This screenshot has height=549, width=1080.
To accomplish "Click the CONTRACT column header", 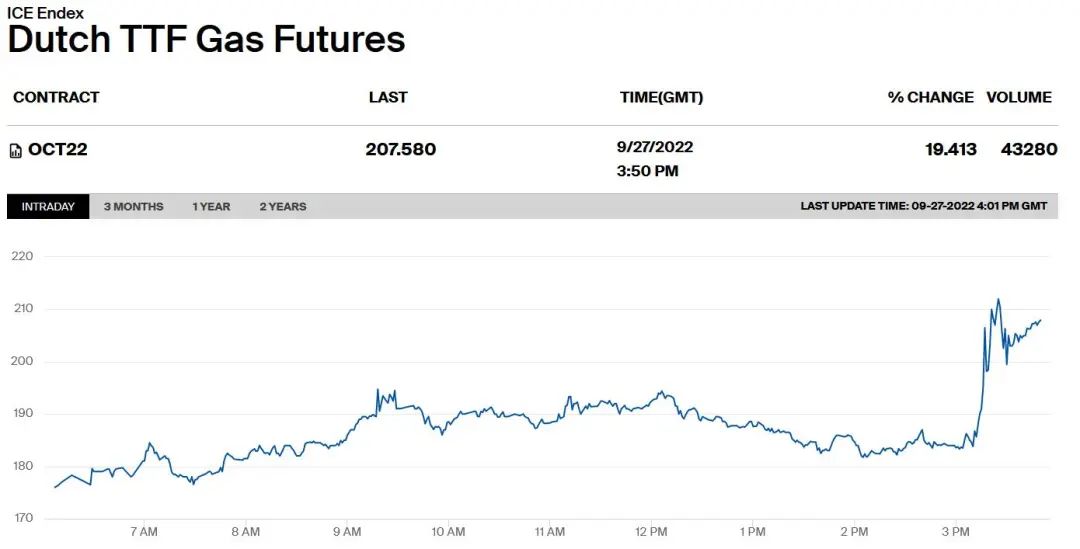I will pyautogui.click(x=56, y=97).
